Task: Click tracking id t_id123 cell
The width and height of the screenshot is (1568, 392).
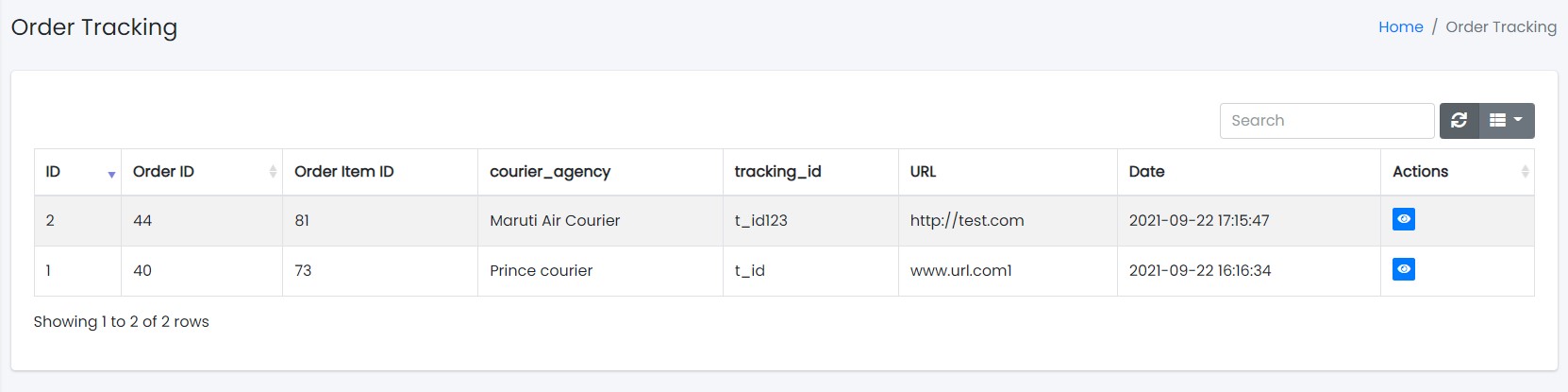Action: coord(760,221)
